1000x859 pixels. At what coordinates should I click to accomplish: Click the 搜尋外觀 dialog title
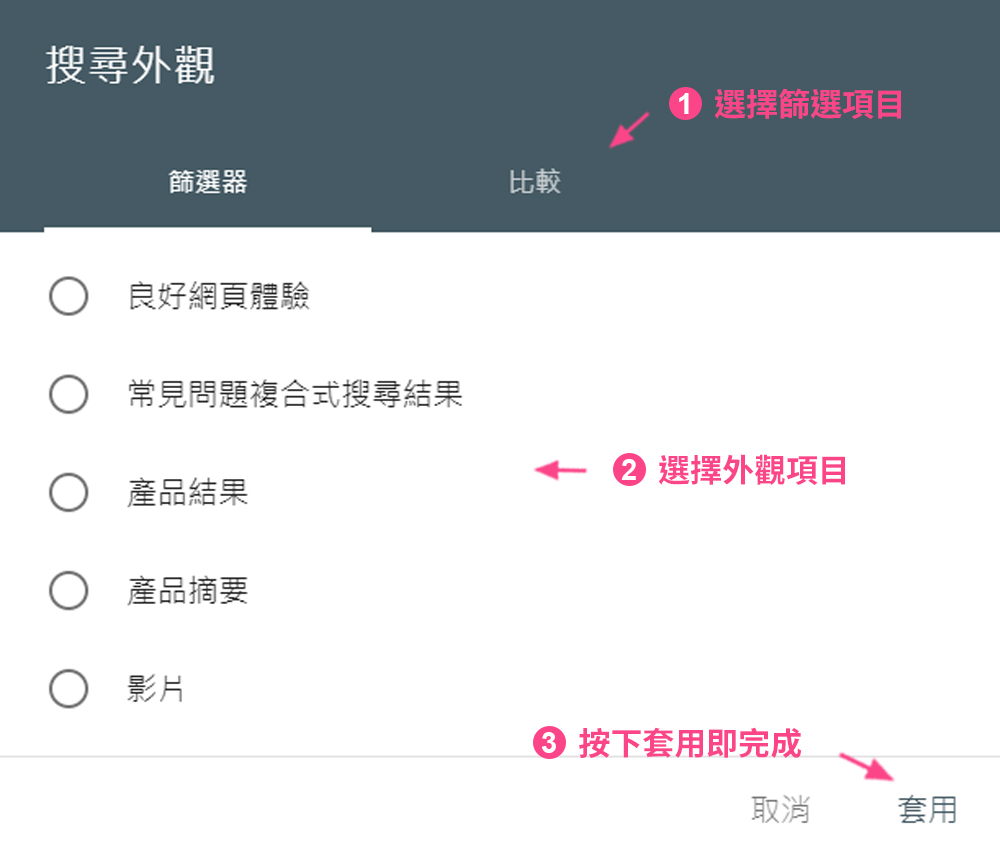(x=130, y=65)
